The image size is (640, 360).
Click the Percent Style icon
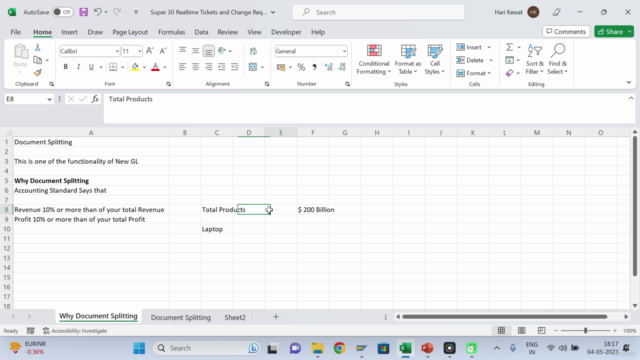[301, 67]
